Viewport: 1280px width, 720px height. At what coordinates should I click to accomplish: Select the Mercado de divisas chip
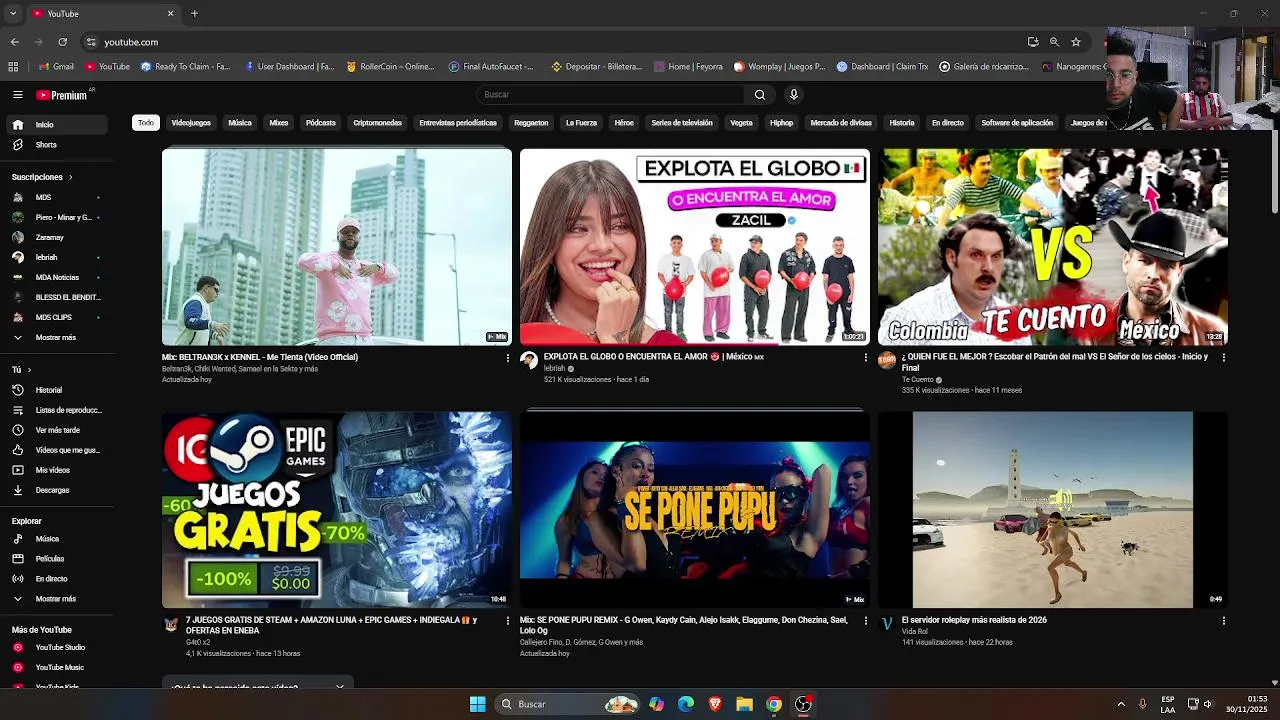coord(841,123)
